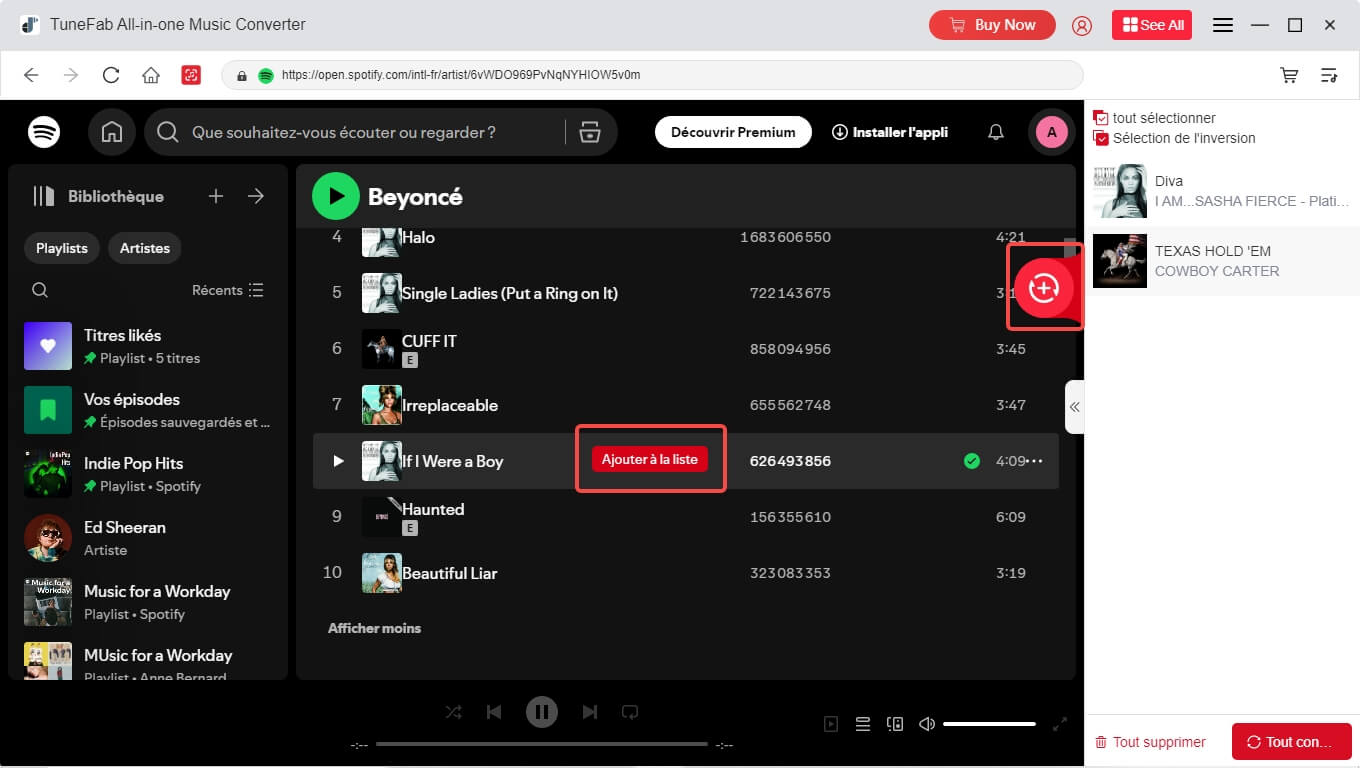Open more options for If I Were a Boy

1036,461
